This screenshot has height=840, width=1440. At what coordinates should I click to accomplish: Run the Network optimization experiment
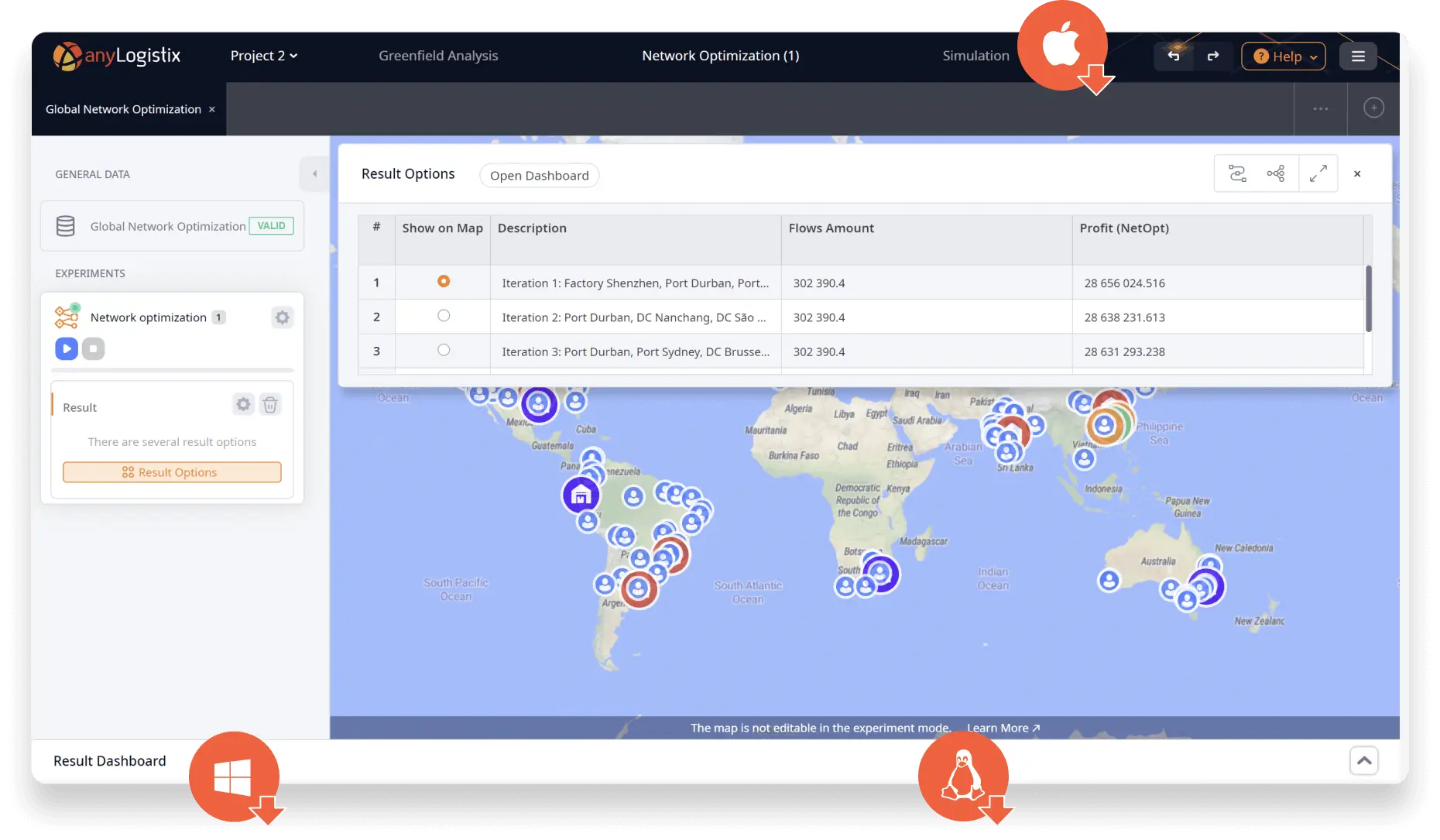pyautogui.click(x=67, y=349)
